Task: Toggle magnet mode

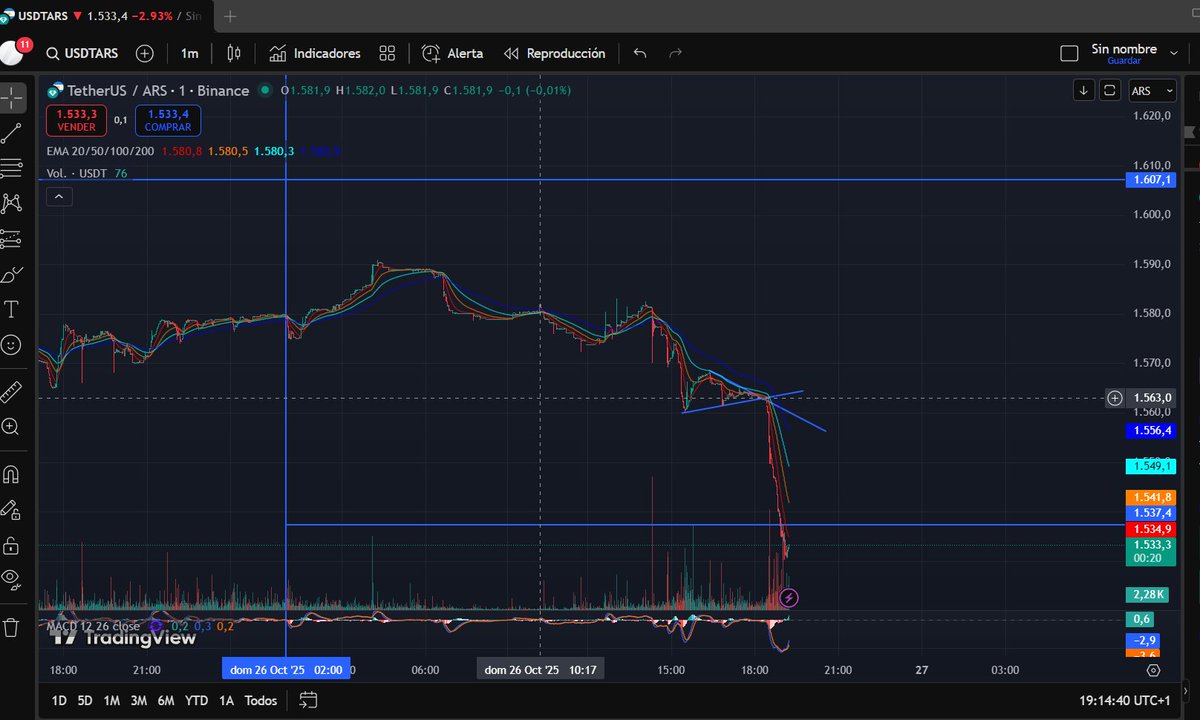Action: click(x=12, y=474)
